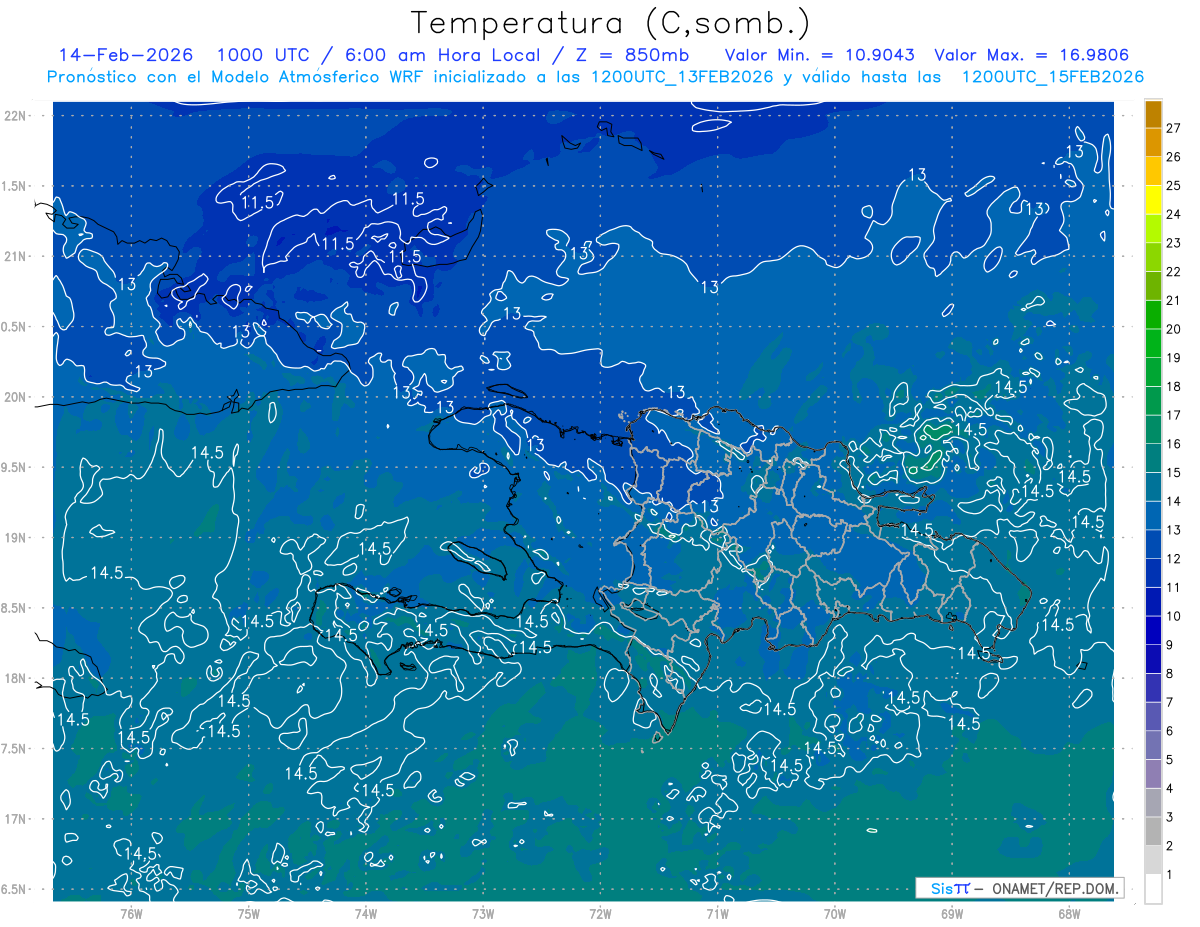This screenshot has height=927, width=1200.
Task: Click the "24" color scale label
Action: click(1173, 214)
